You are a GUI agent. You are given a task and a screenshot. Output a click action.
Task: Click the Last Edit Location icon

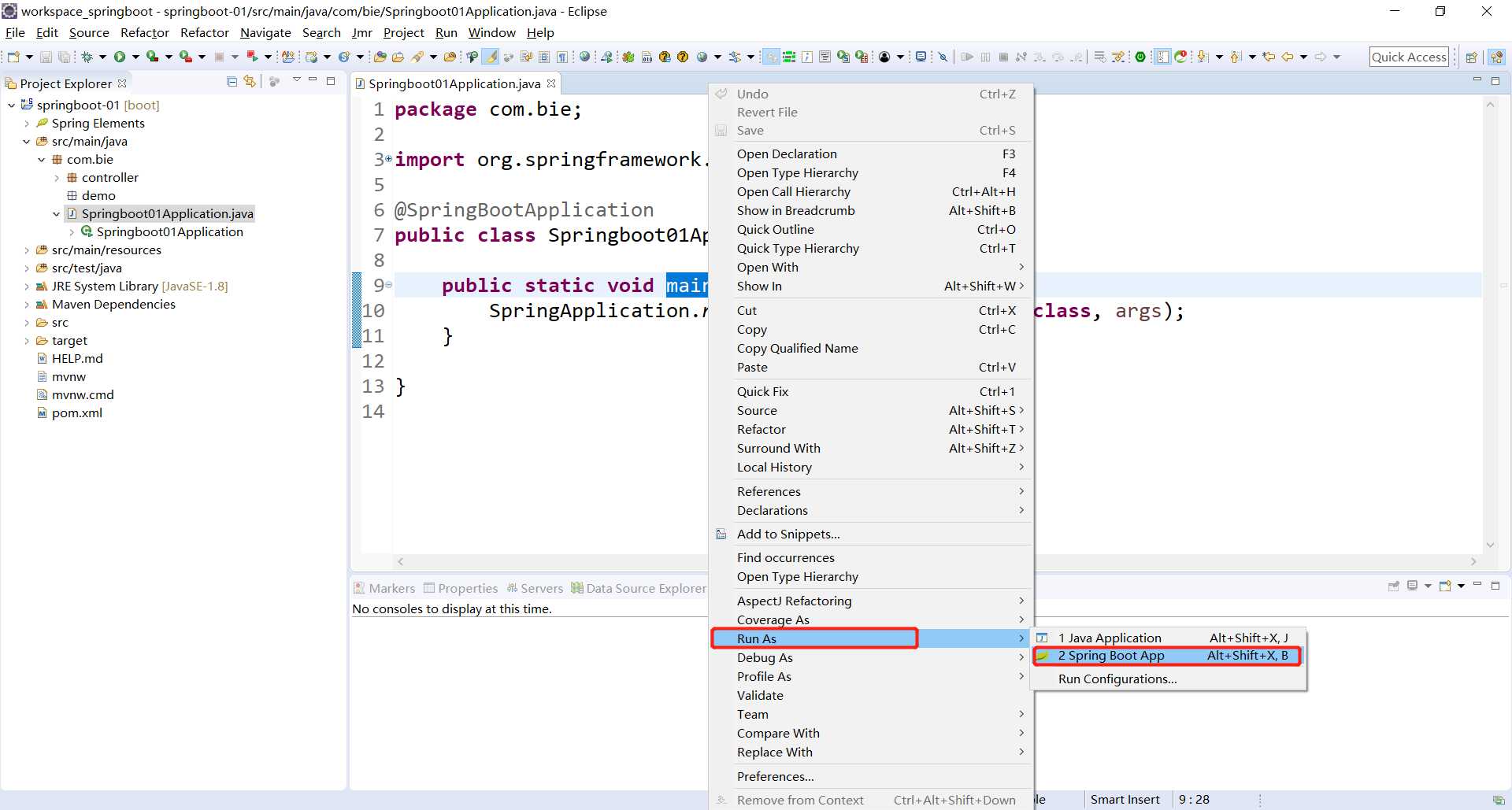(1269, 57)
